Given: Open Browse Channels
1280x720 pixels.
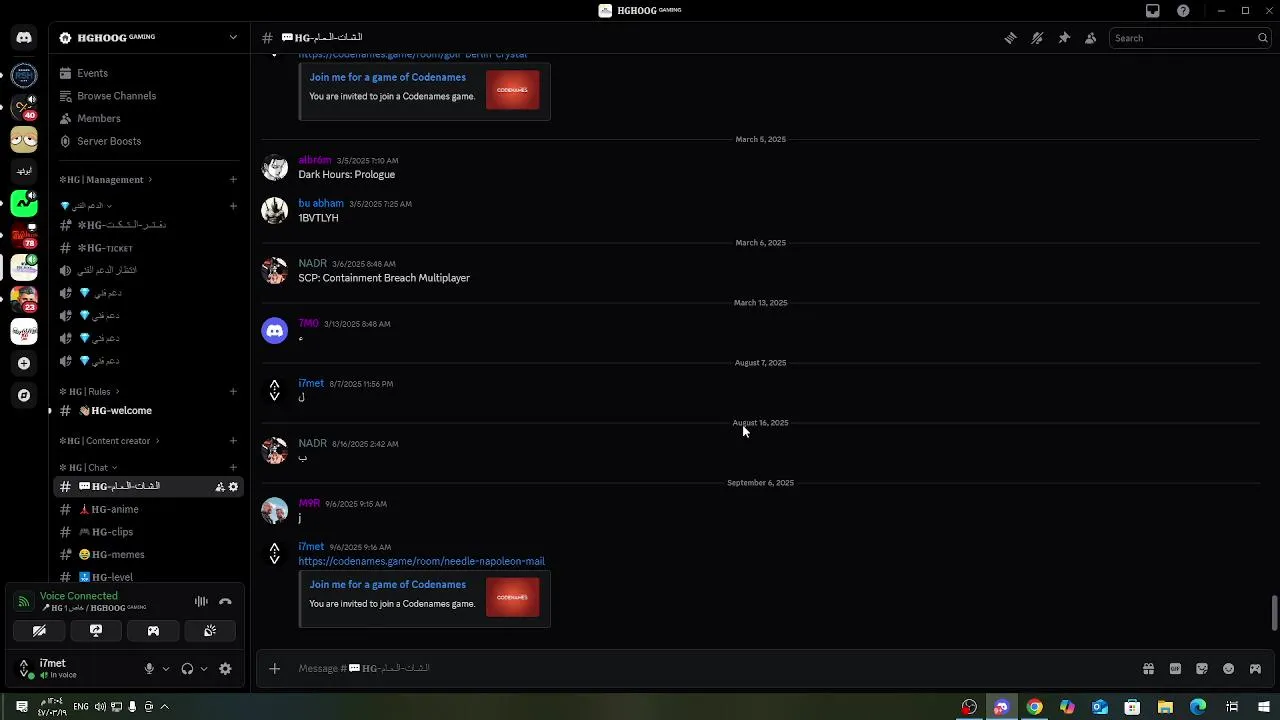Looking at the screenshot, I should pos(148,96).
